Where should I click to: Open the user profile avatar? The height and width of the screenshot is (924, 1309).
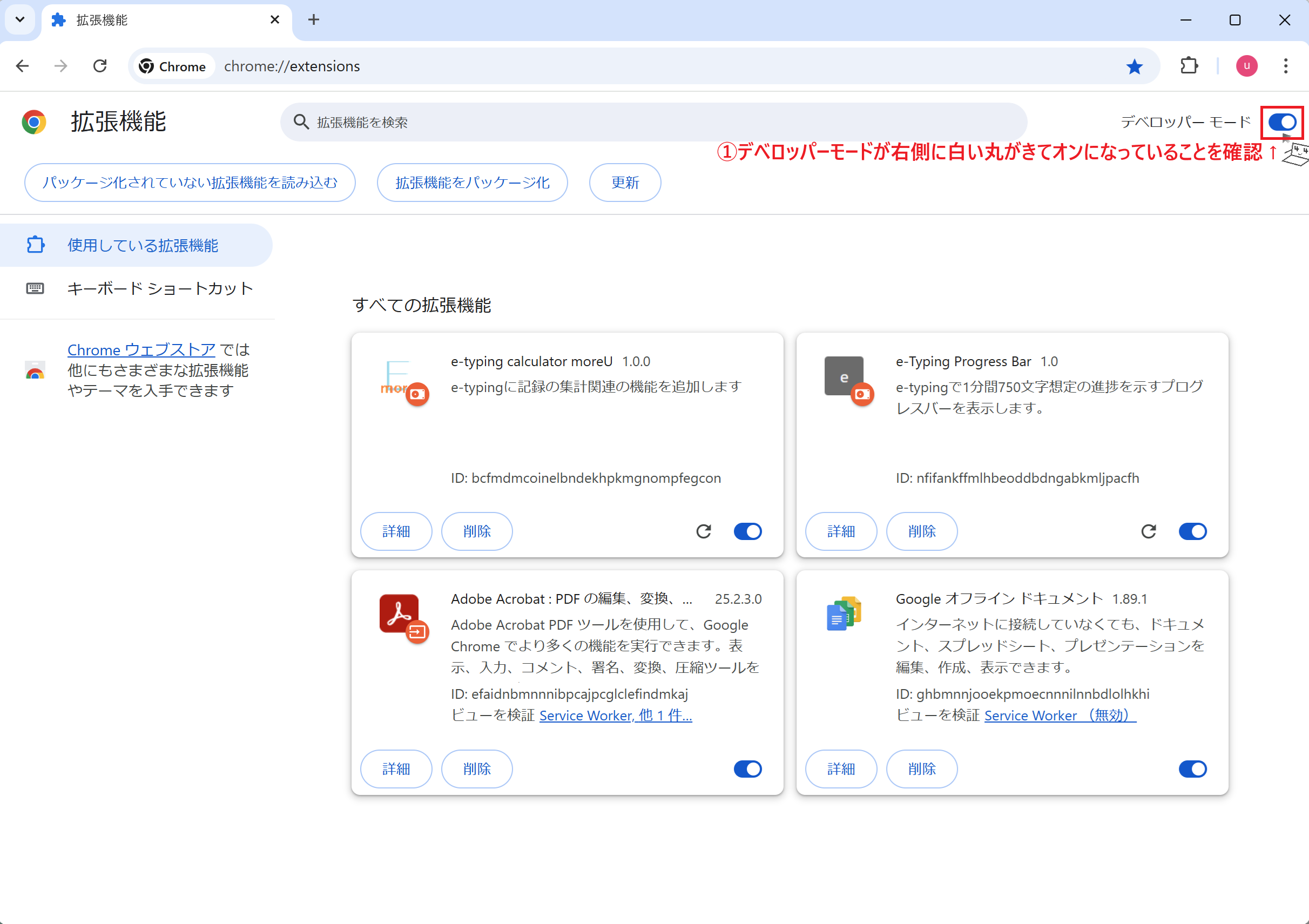coord(1246,66)
